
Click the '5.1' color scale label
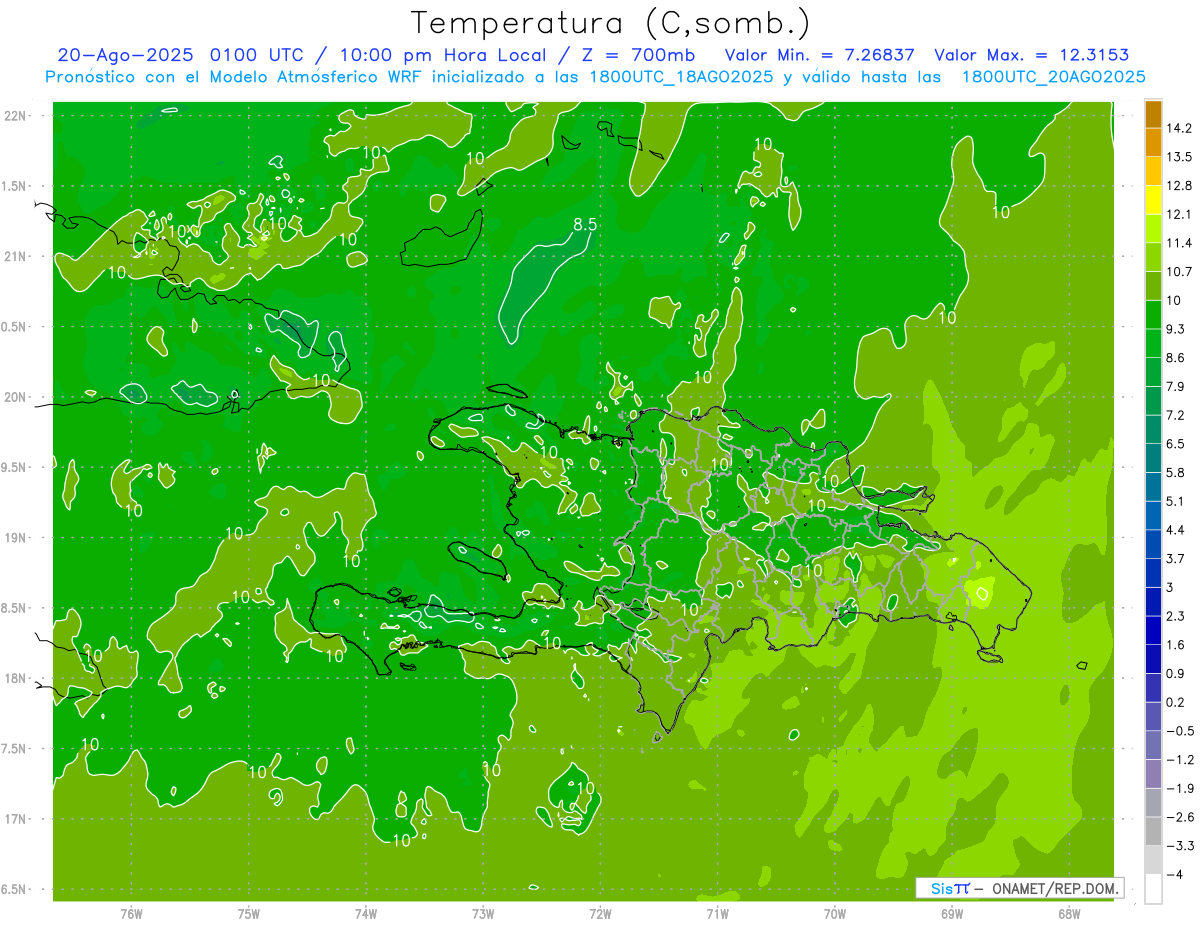1176,501
